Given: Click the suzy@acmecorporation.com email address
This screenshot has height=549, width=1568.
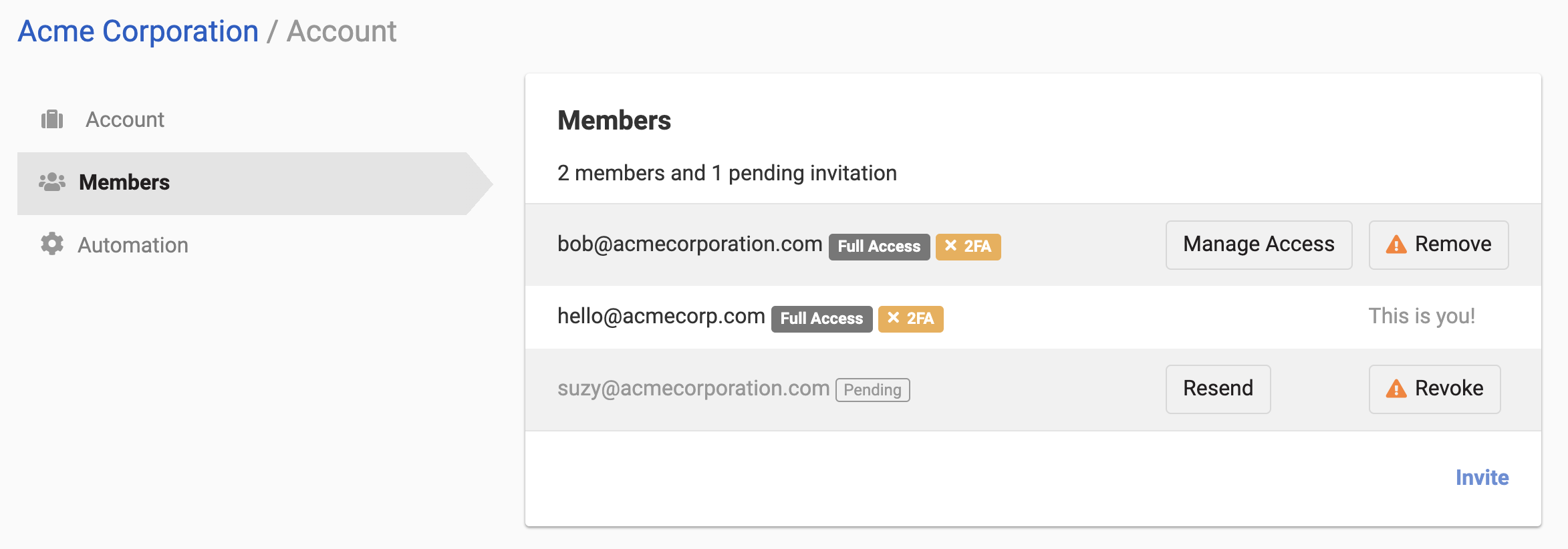Looking at the screenshot, I should point(693,388).
